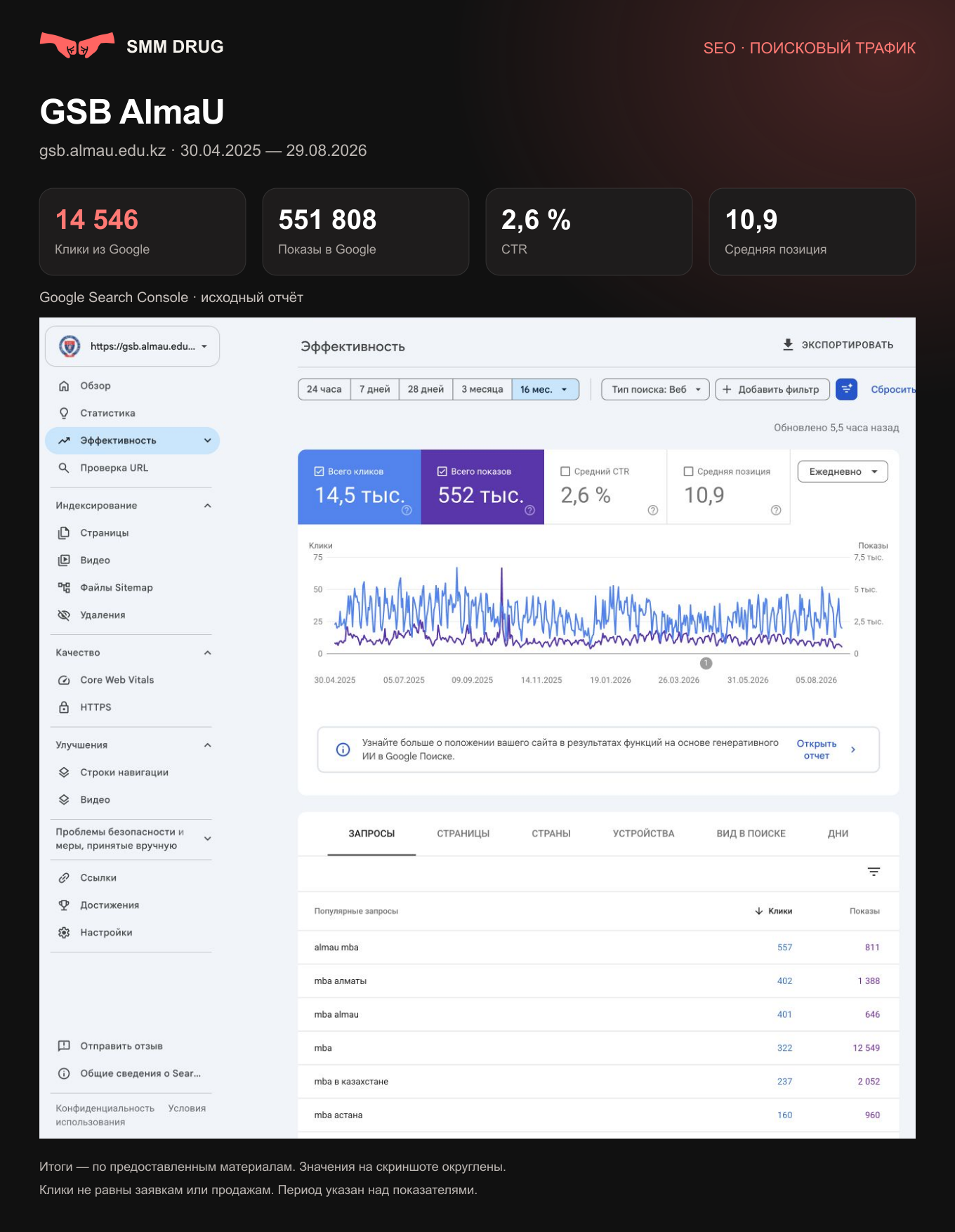Click the Проверка URL magnifier icon

click(x=64, y=468)
